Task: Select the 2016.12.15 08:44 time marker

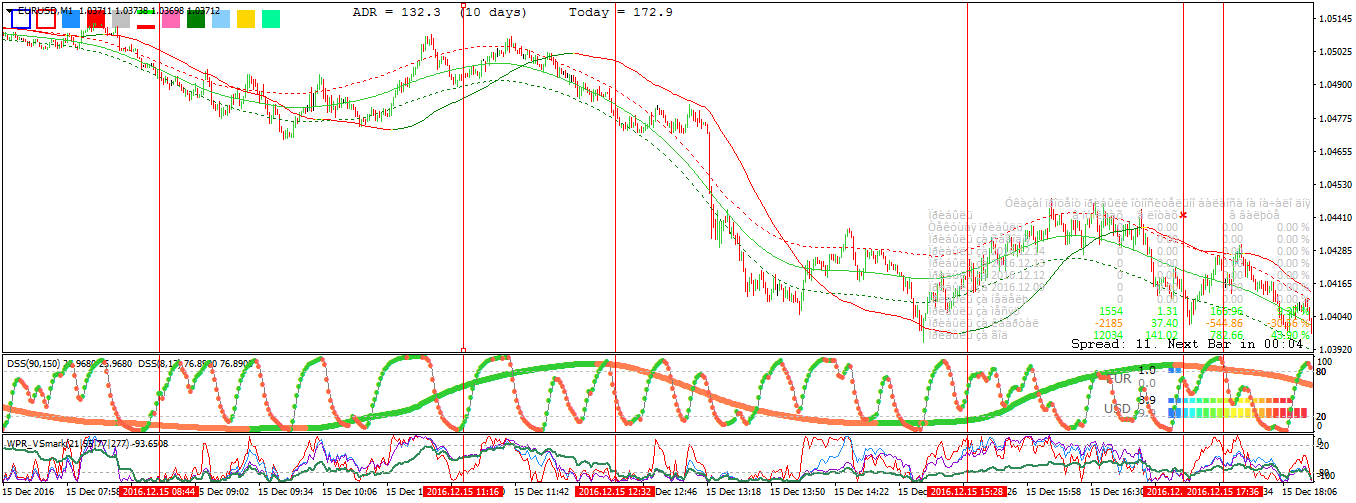Action: click(x=160, y=492)
